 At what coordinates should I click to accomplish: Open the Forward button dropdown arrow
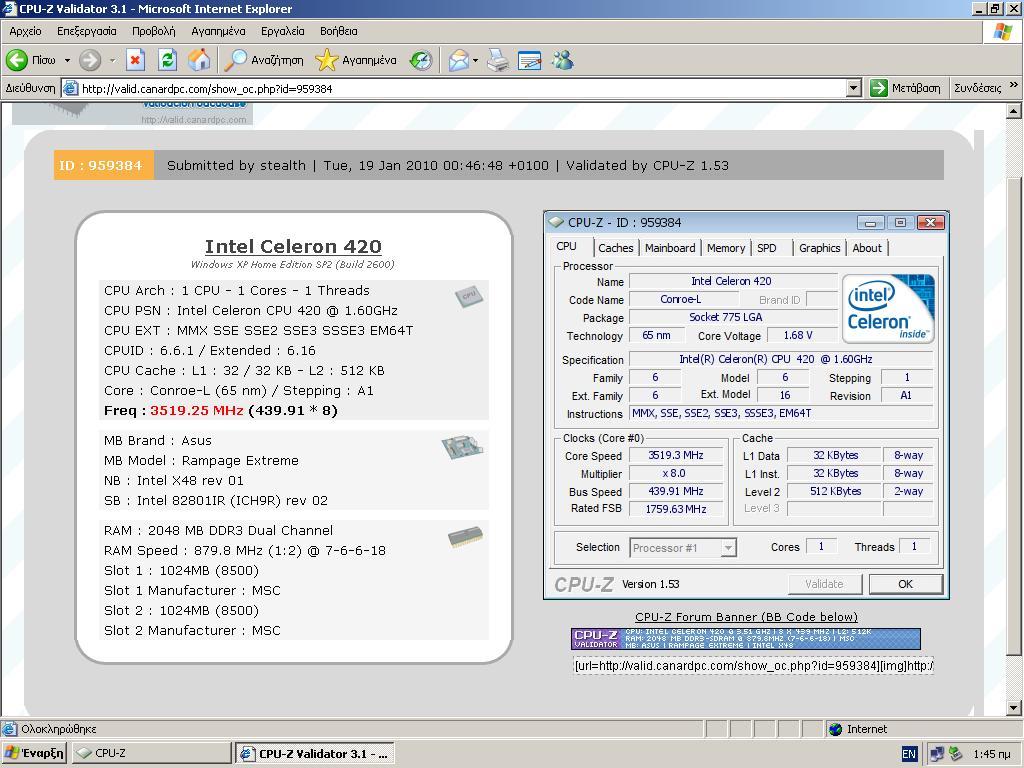pos(112,60)
